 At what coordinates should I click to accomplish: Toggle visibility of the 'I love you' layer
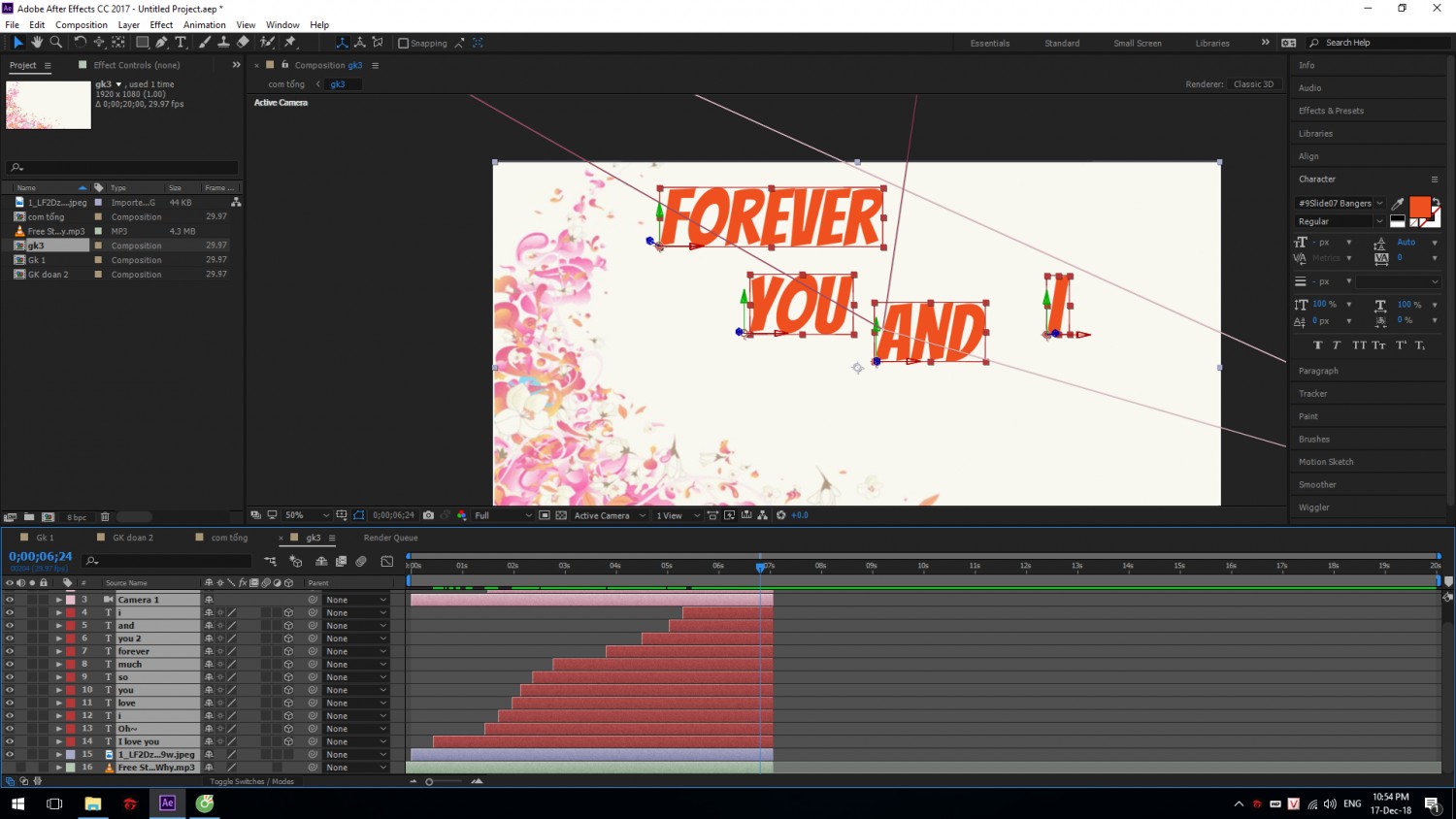pyautogui.click(x=10, y=741)
